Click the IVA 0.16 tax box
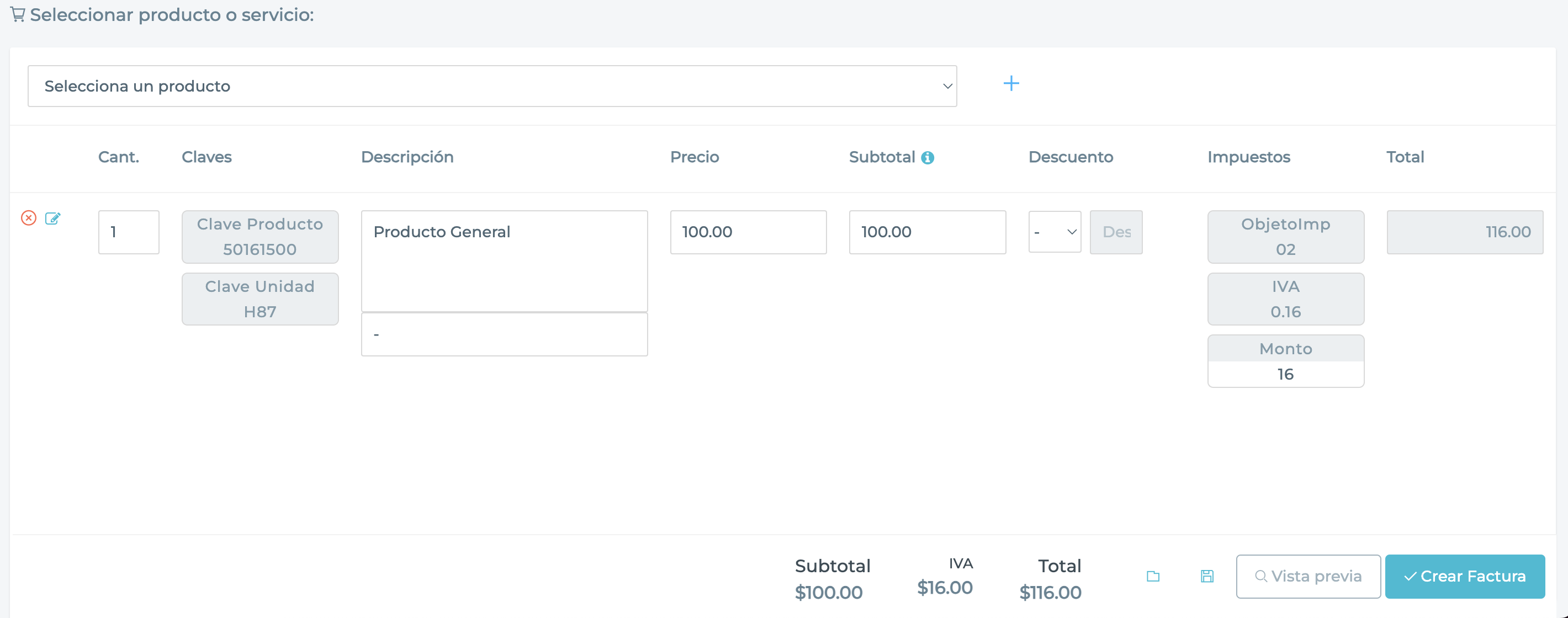The width and height of the screenshot is (1568, 618). (1285, 299)
